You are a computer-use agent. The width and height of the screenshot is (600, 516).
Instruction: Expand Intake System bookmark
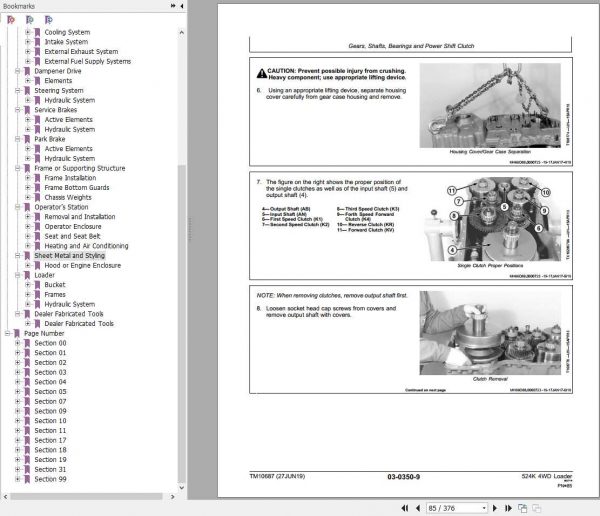point(28,42)
